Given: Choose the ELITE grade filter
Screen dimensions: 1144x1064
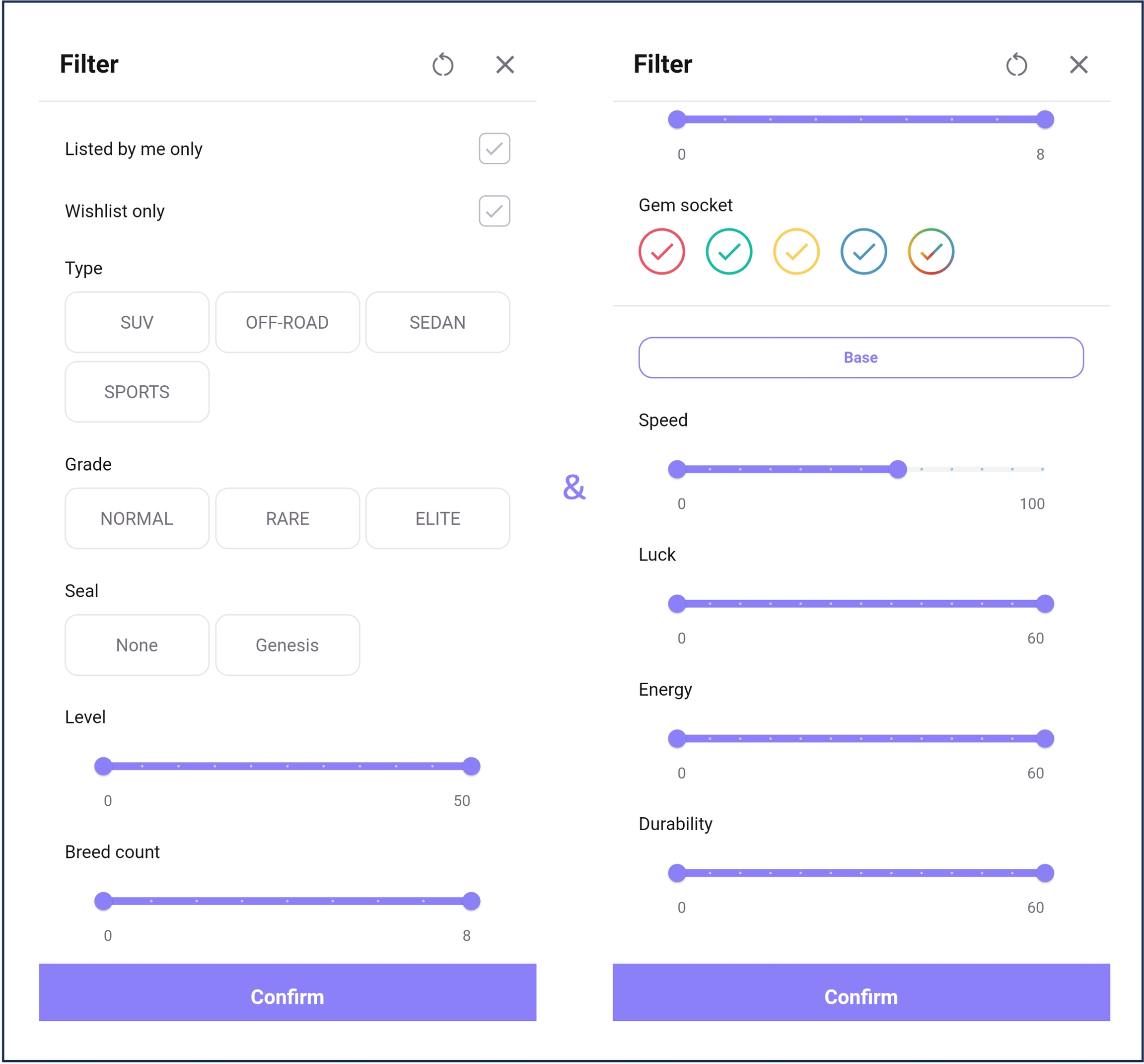Looking at the screenshot, I should (437, 518).
